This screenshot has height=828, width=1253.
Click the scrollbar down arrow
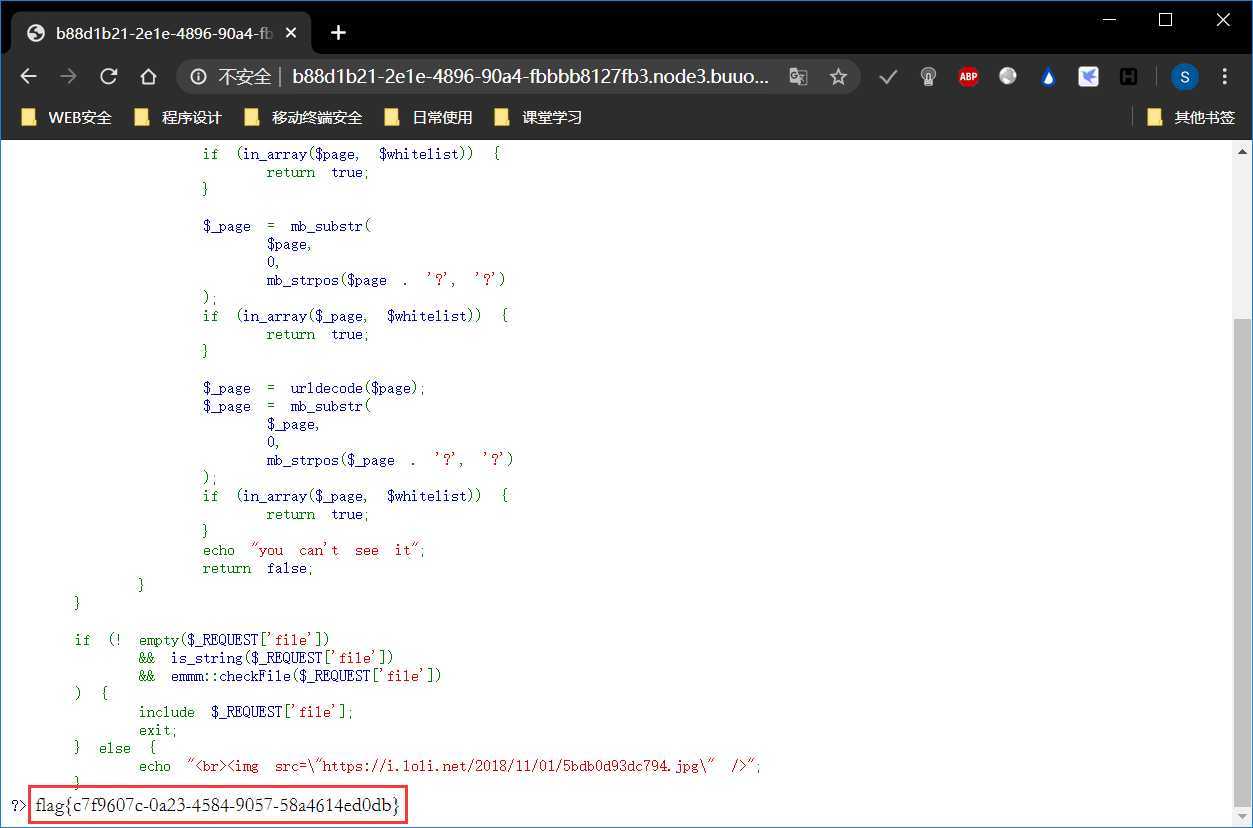1243,817
